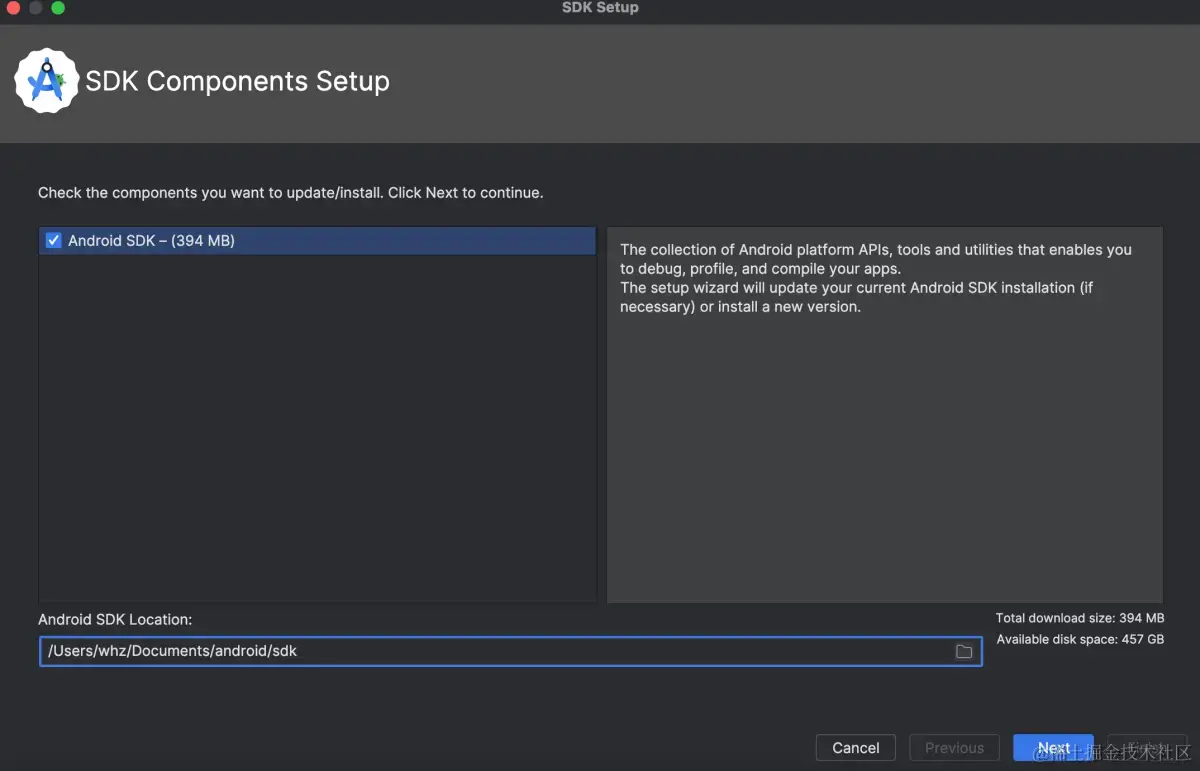Screen dimensions: 1200x771
Task: Click the SDK Setup window title
Action: click(x=600, y=8)
